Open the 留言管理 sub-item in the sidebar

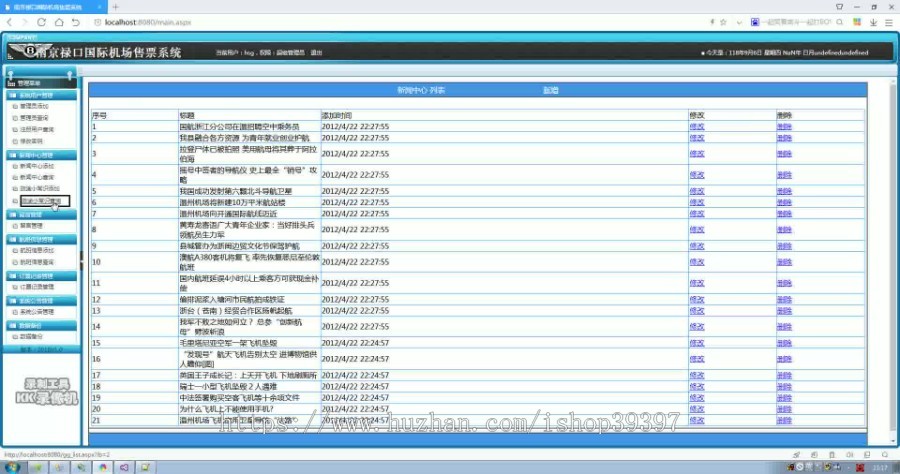(x=31, y=226)
